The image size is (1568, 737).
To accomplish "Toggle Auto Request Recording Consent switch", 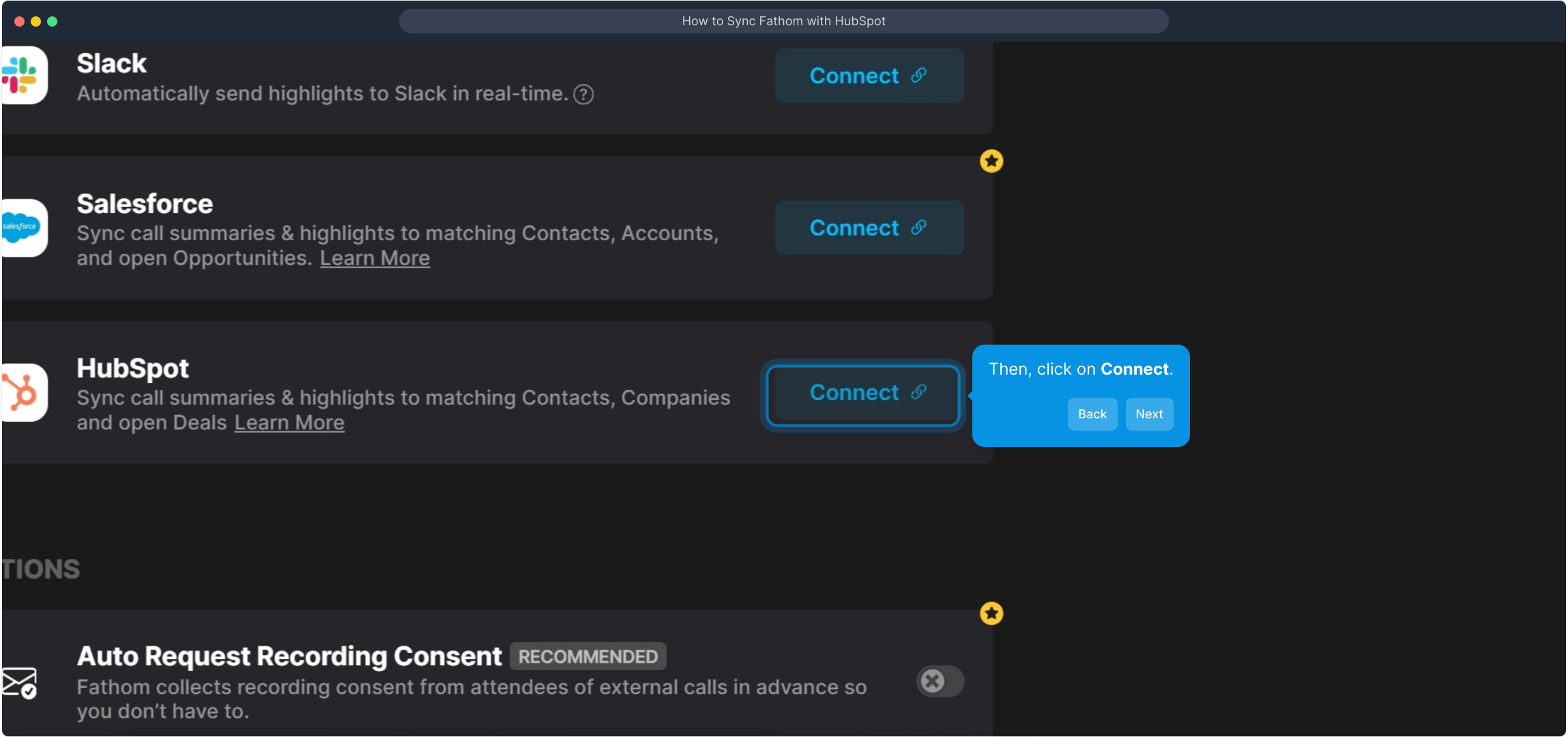I will click(x=940, y=681).
